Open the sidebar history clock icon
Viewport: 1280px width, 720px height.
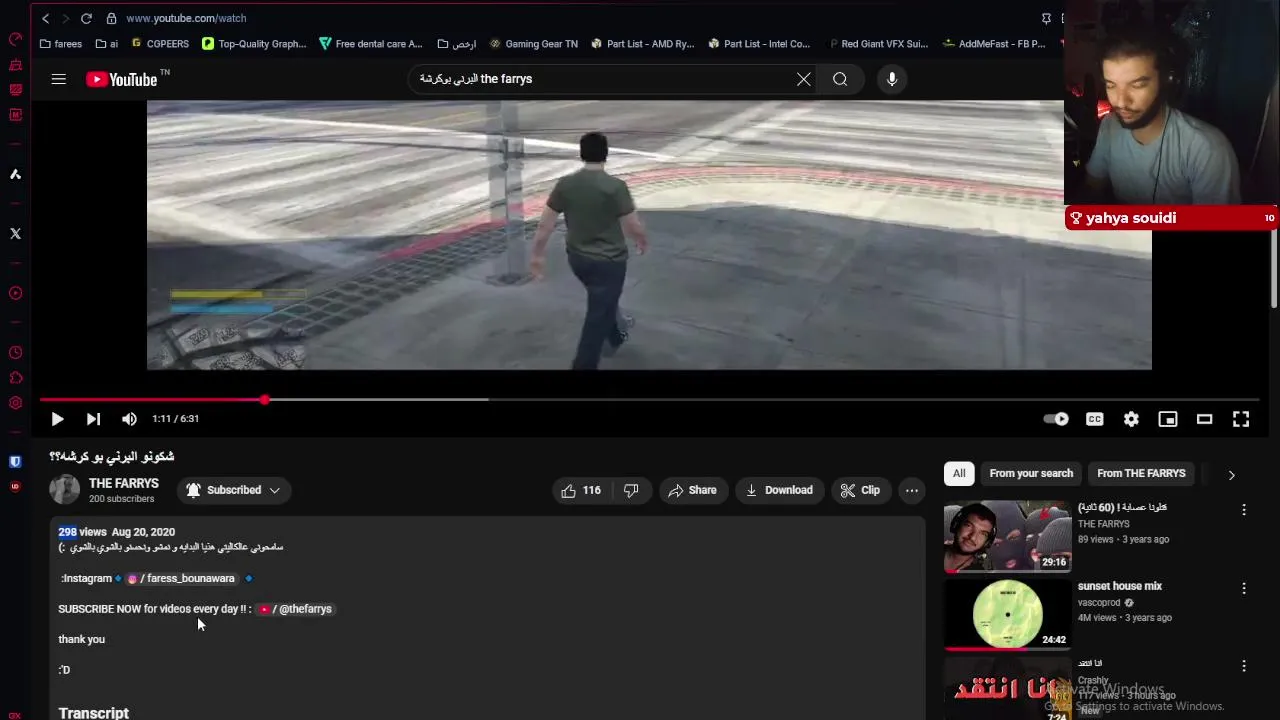[15, 353]
